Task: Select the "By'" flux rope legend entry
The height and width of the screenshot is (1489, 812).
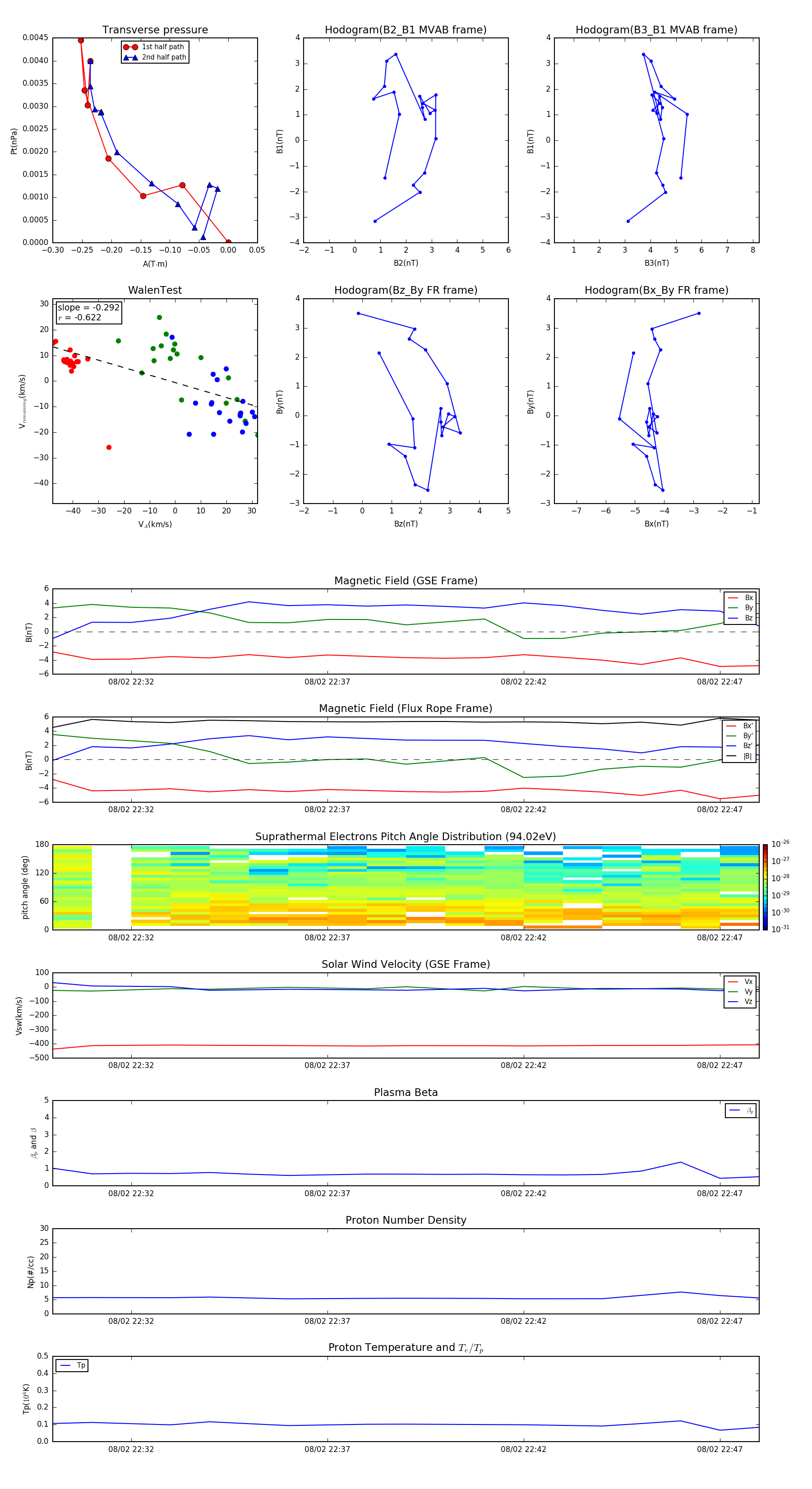Action: [x=739, y=736]
